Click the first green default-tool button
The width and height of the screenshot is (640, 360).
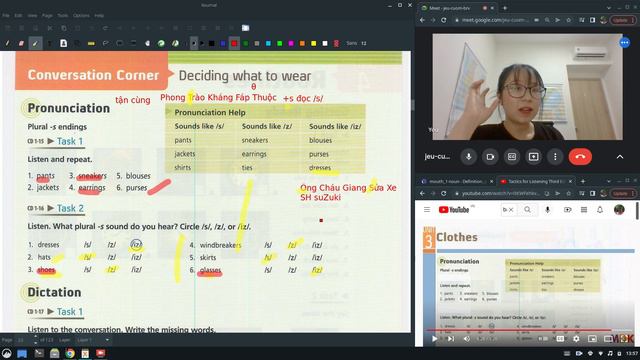161,43
